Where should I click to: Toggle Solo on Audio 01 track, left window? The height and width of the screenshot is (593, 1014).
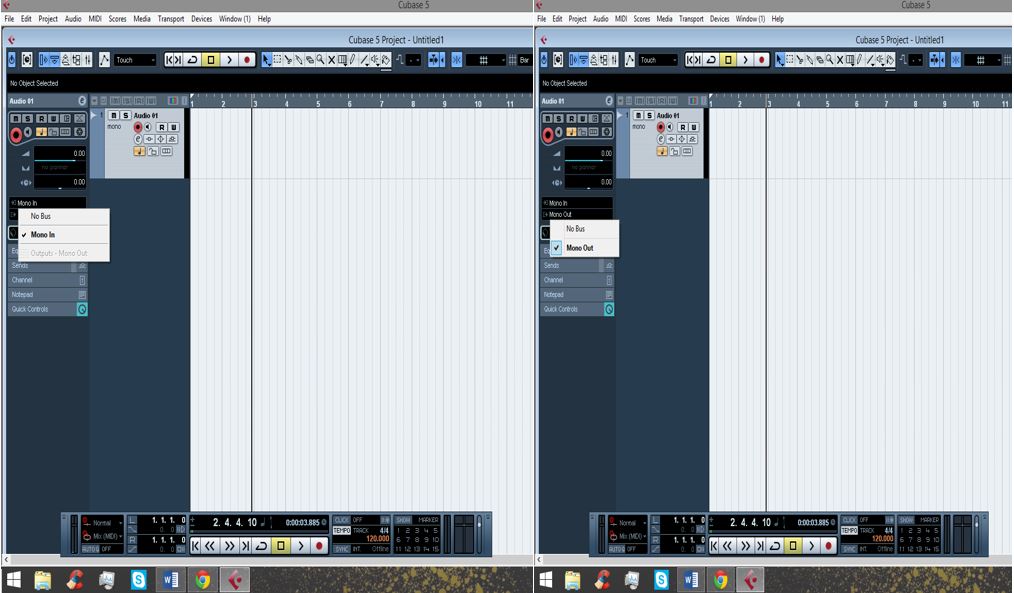(125, 115)
